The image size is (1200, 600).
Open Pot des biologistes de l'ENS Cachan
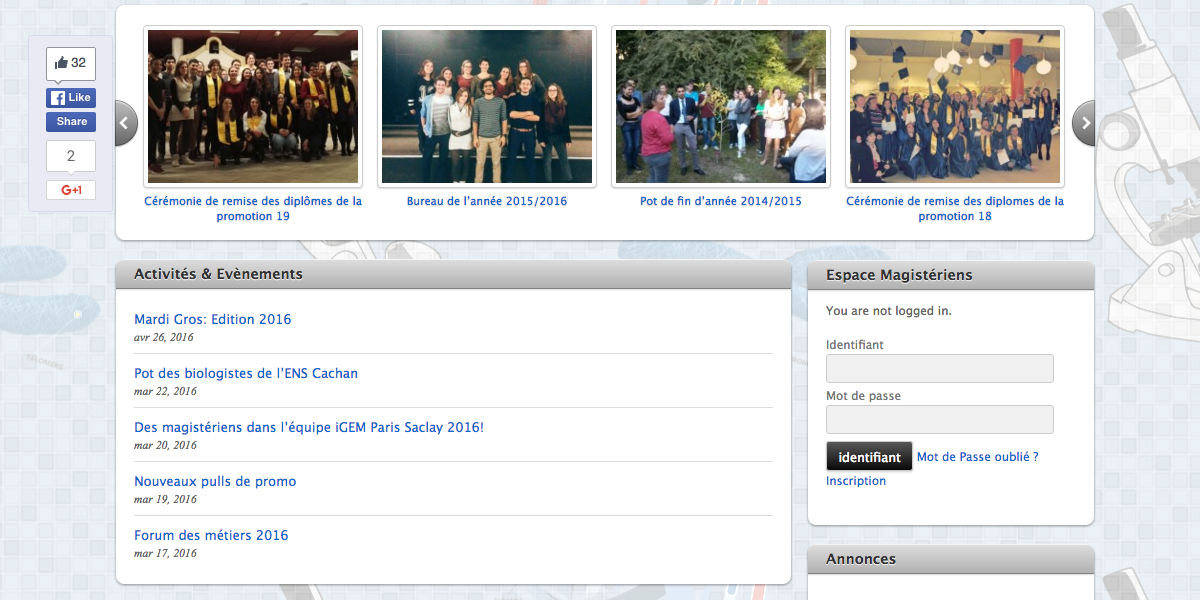(246, 374)
